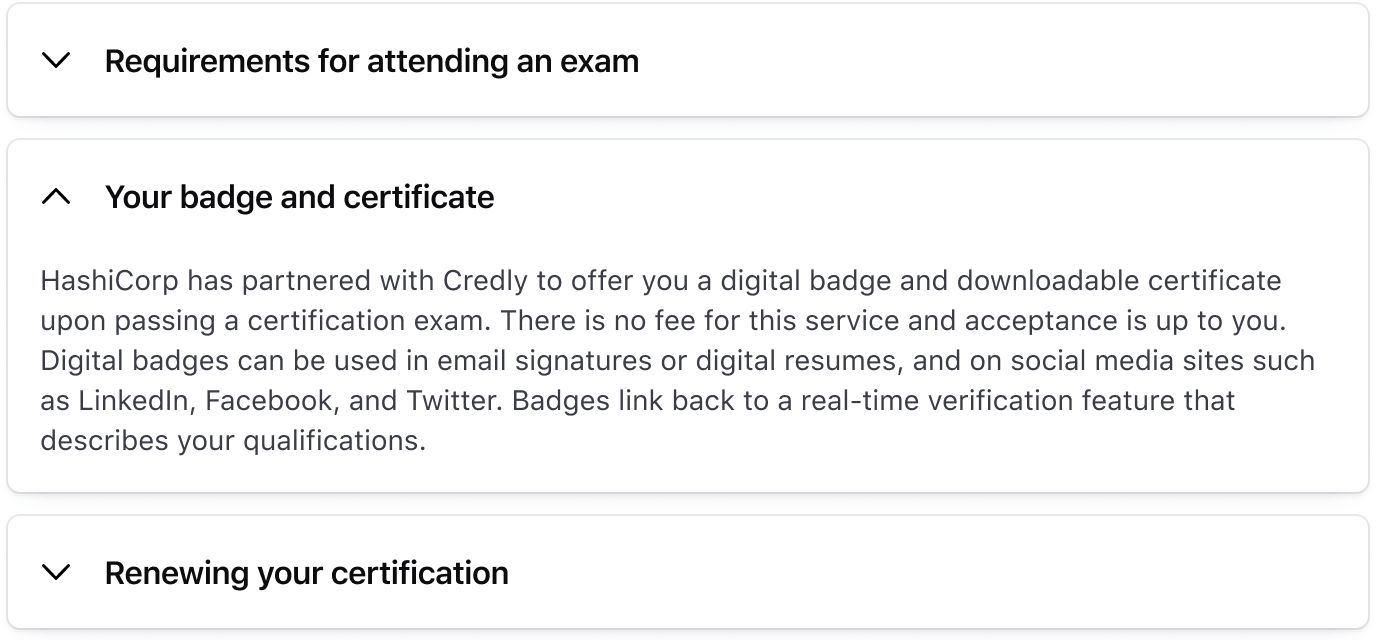Click empty area right of Requirements heading

(1000, 61)
